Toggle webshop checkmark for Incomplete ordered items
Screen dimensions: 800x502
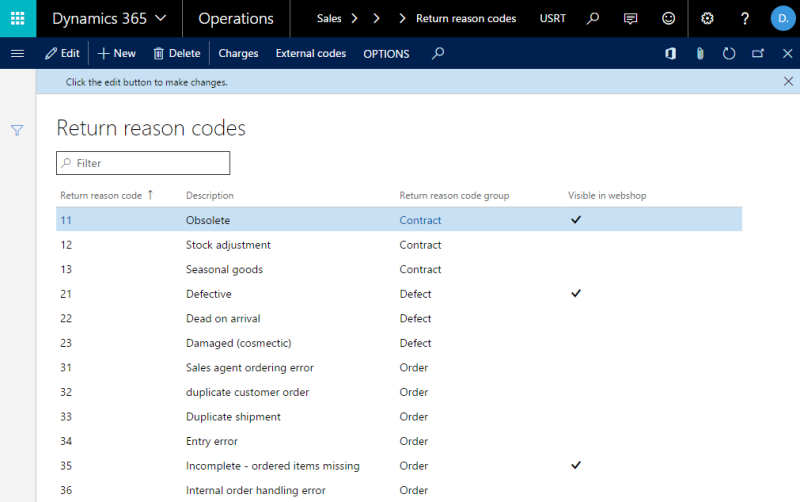coord(576,465)
